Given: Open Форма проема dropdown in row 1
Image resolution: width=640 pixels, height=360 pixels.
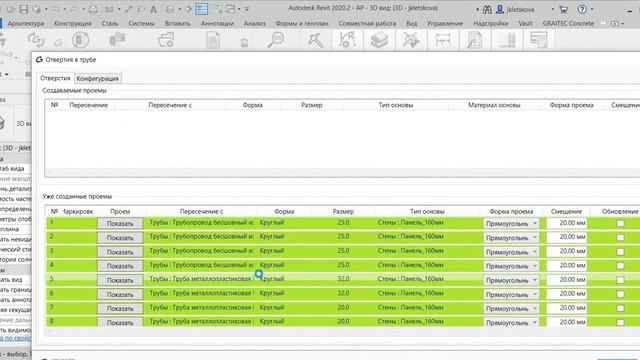Looking at the screenshot, I should click(x=511, y=224).
